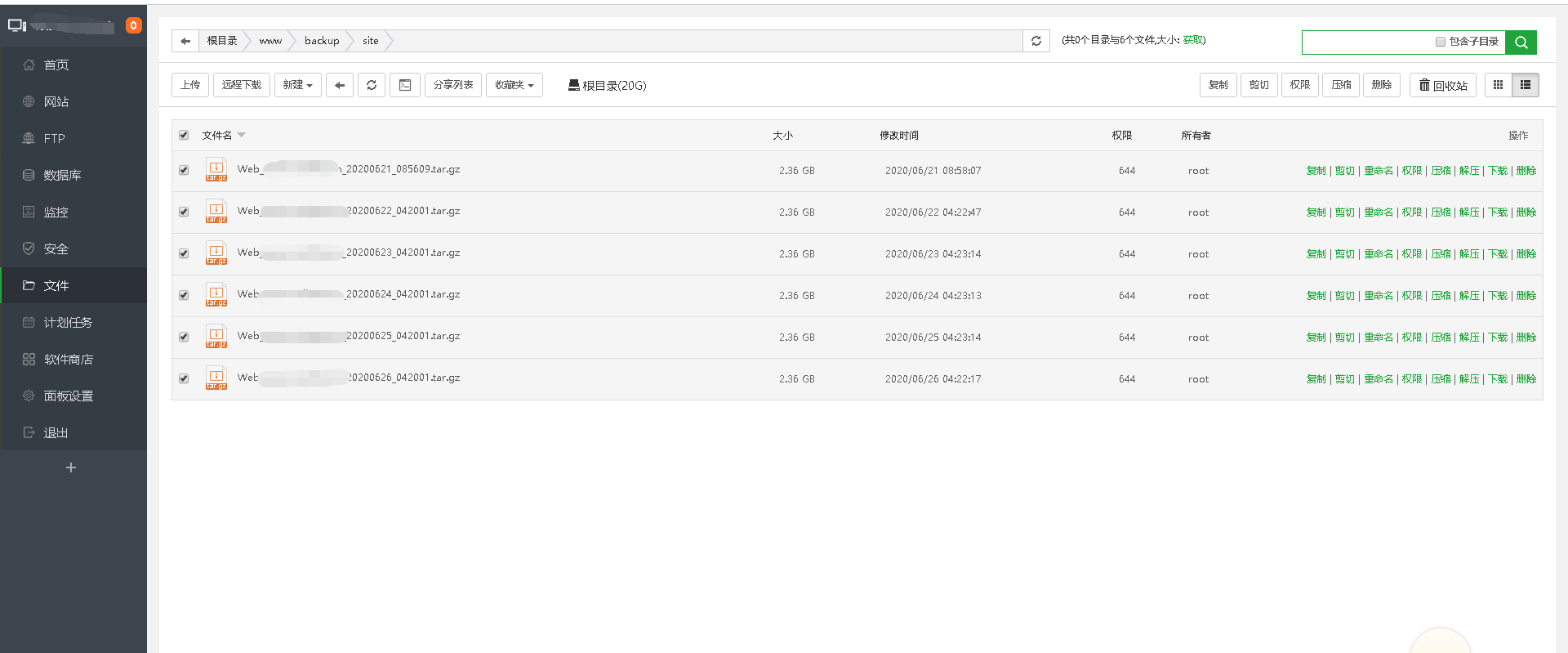This screenshot has height=653, width=1568.
Task: Click the 远程下载 button
Action: (x=242, y=85)
